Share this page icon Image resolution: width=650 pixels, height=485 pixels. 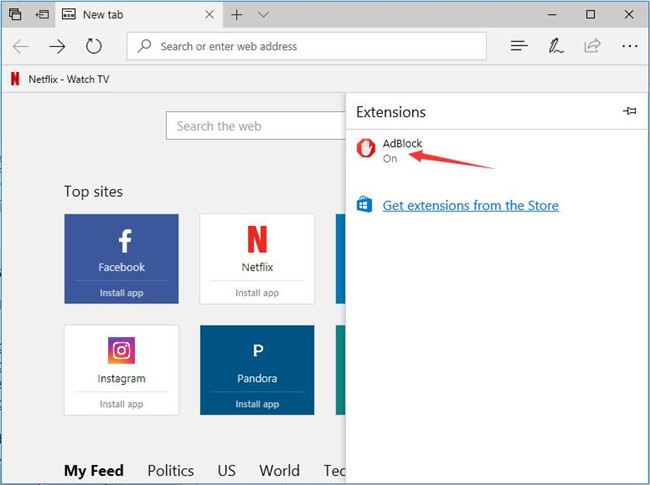click(x=592, y=45)
